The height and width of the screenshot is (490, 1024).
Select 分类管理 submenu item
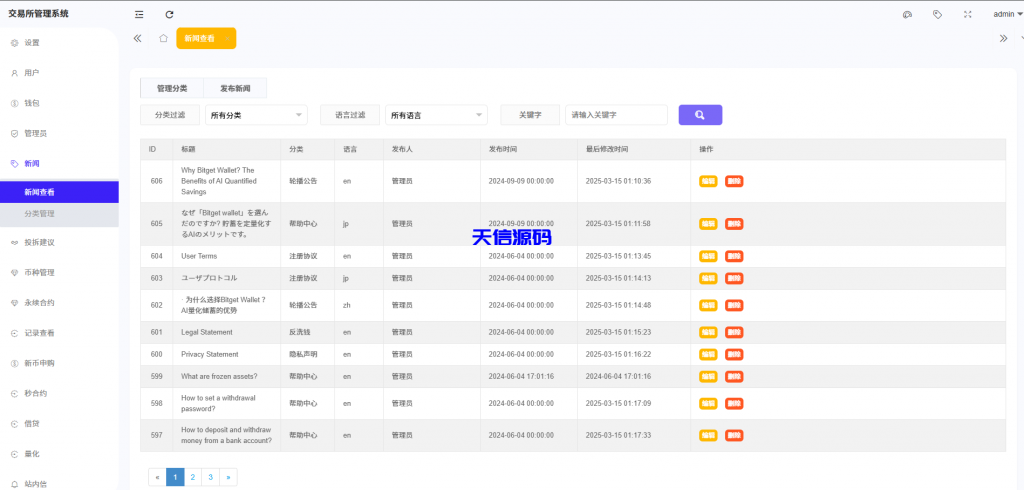pos(59,214)
